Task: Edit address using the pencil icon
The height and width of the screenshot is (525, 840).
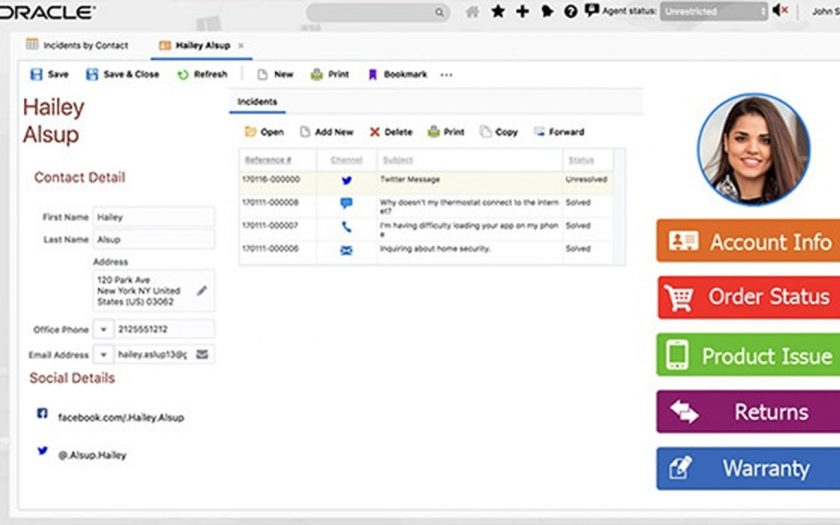Action: (202, 291)
